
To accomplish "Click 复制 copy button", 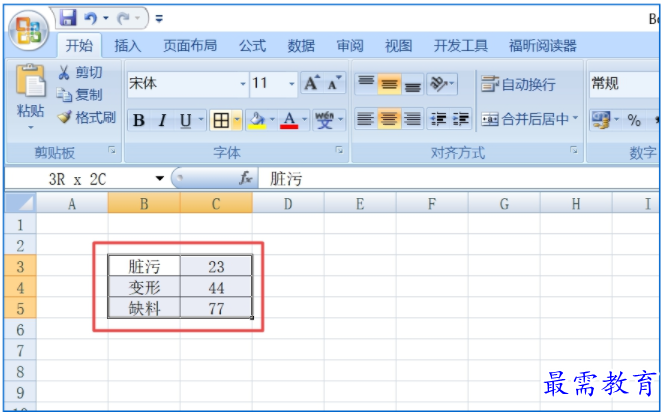I will click(x=80, y=95).
